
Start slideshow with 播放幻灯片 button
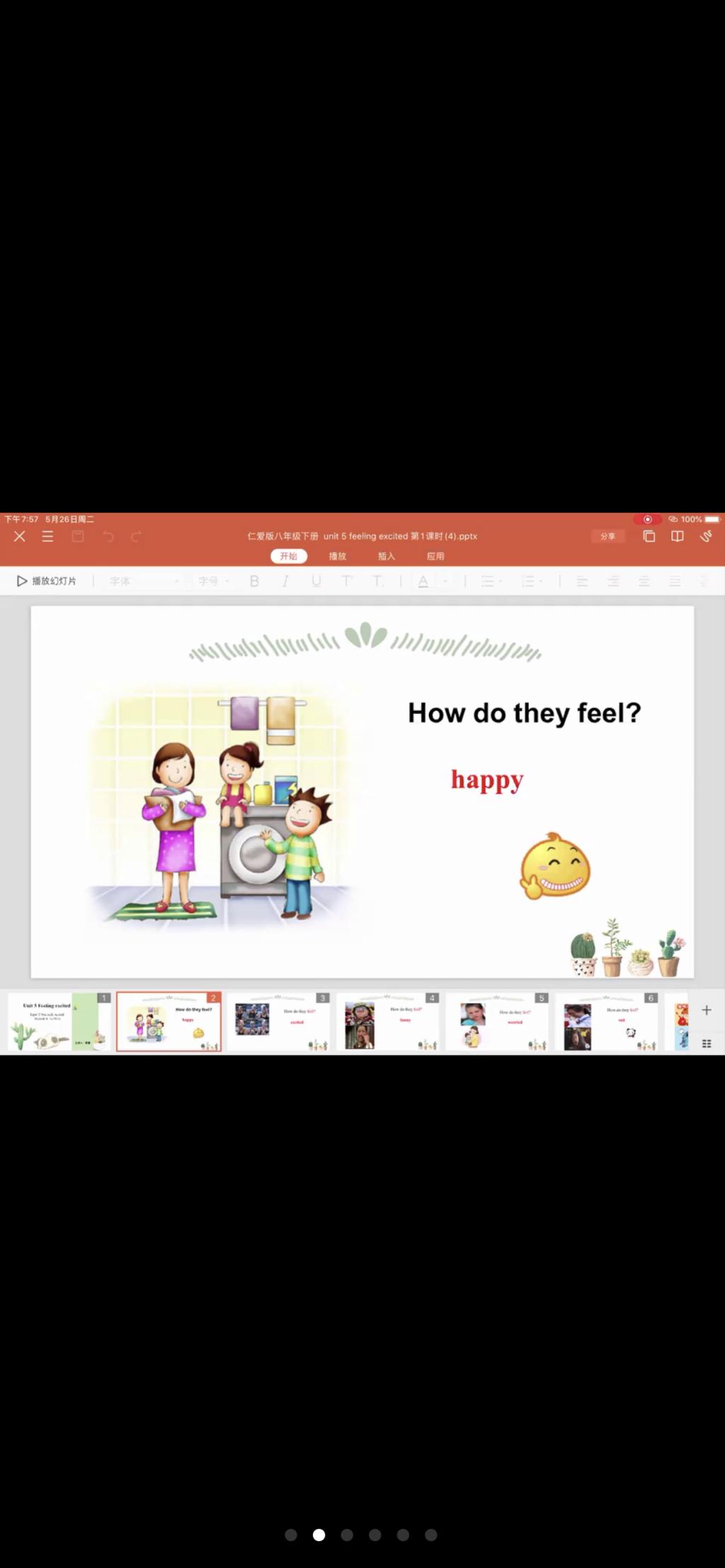(47, 581)
